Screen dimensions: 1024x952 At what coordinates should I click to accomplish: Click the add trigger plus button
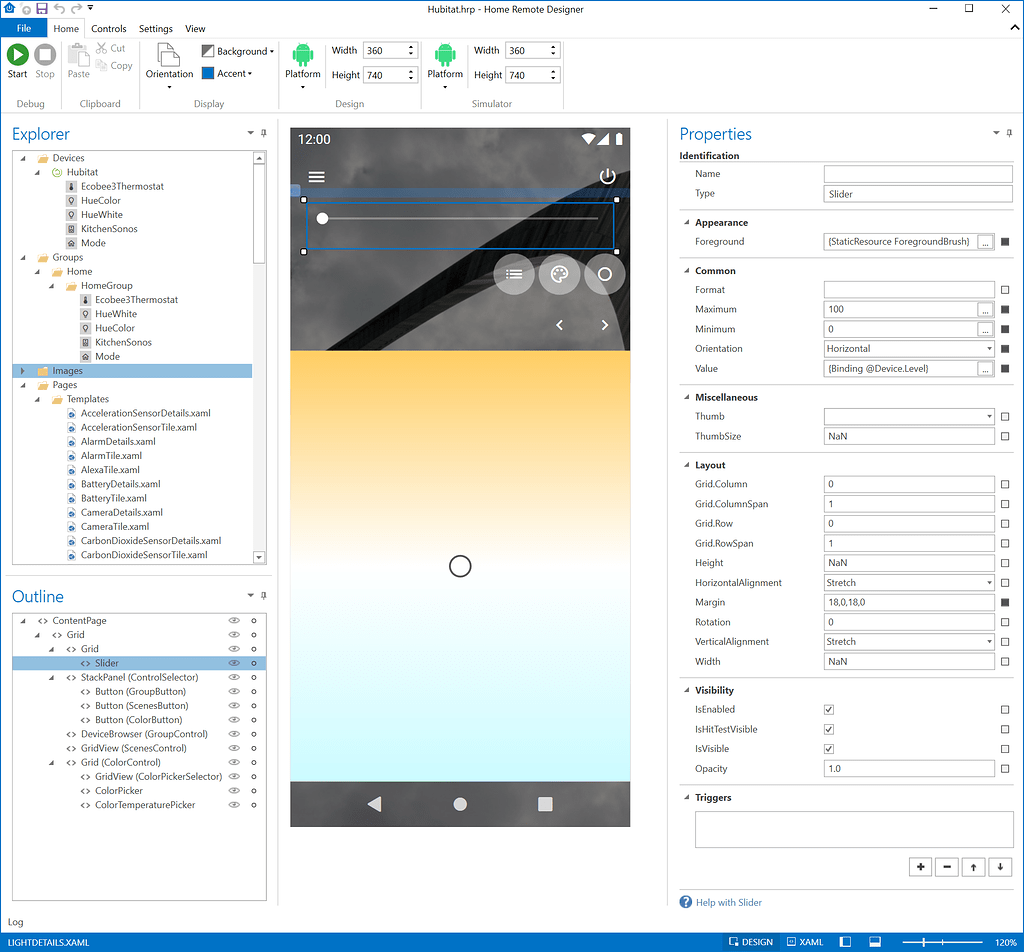click(920, 867)
